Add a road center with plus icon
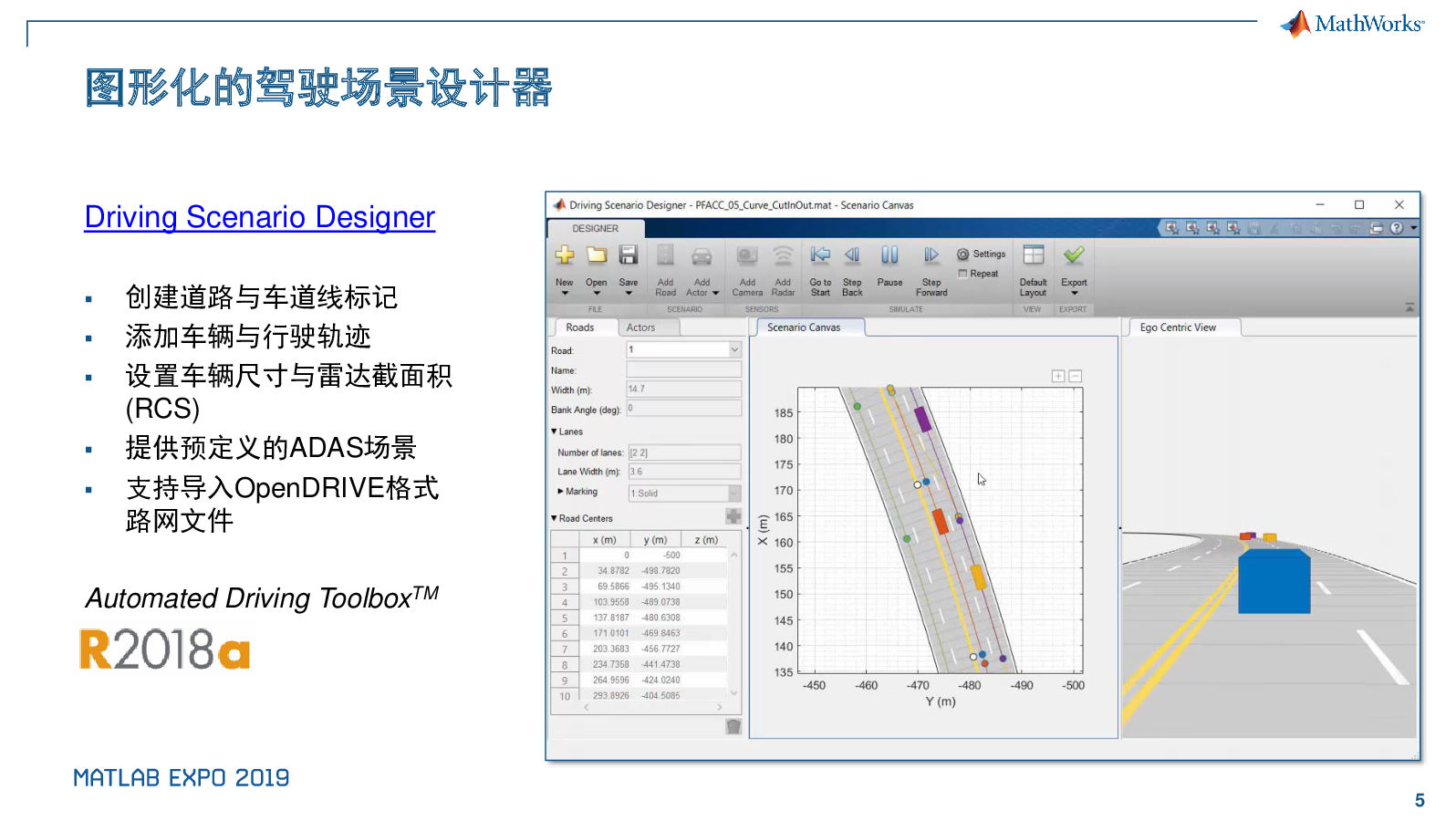Viewport: 1456px width, 821px height. tap(733, 516)
